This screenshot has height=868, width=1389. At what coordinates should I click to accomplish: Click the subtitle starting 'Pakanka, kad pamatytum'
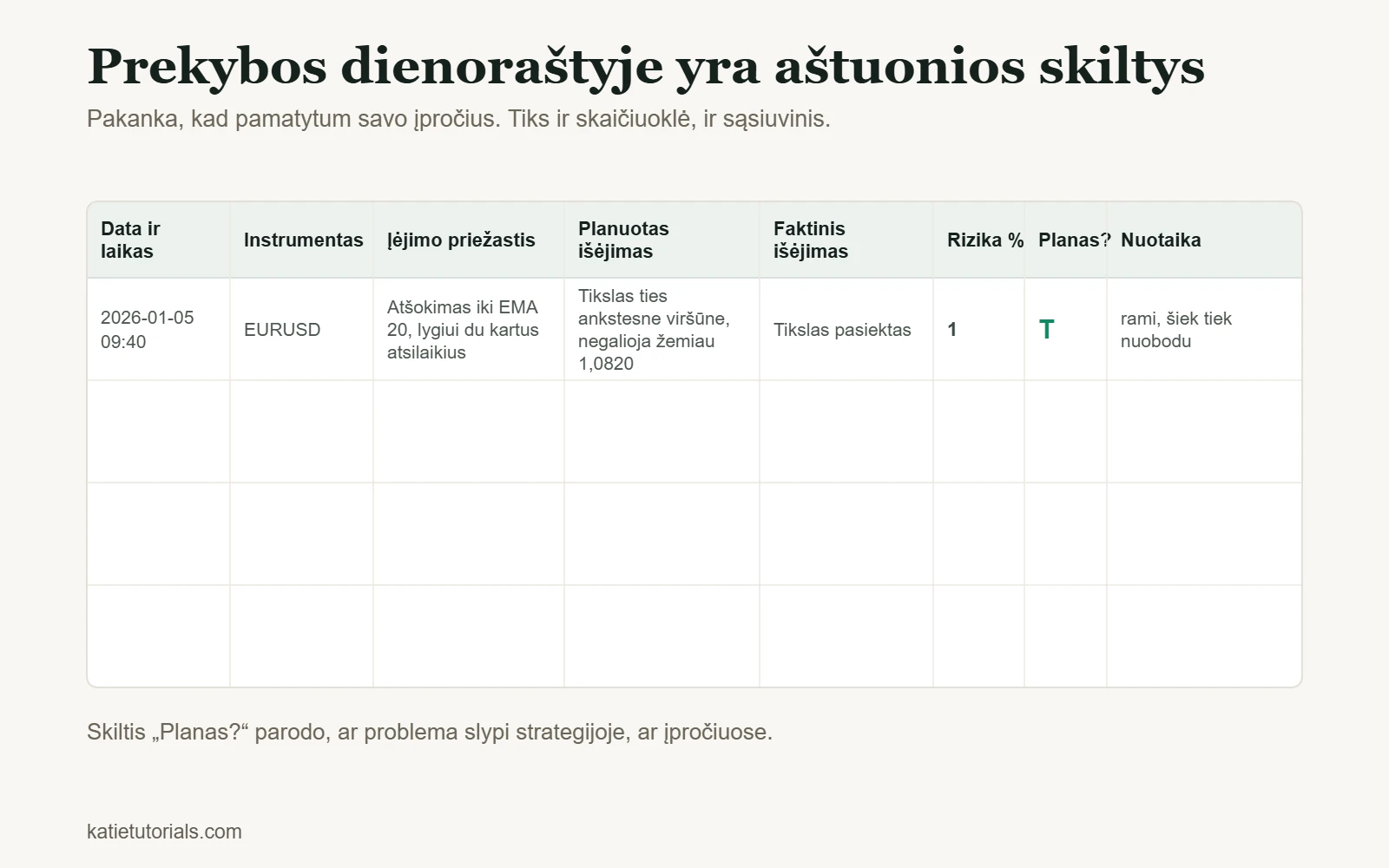click(458, 119)
